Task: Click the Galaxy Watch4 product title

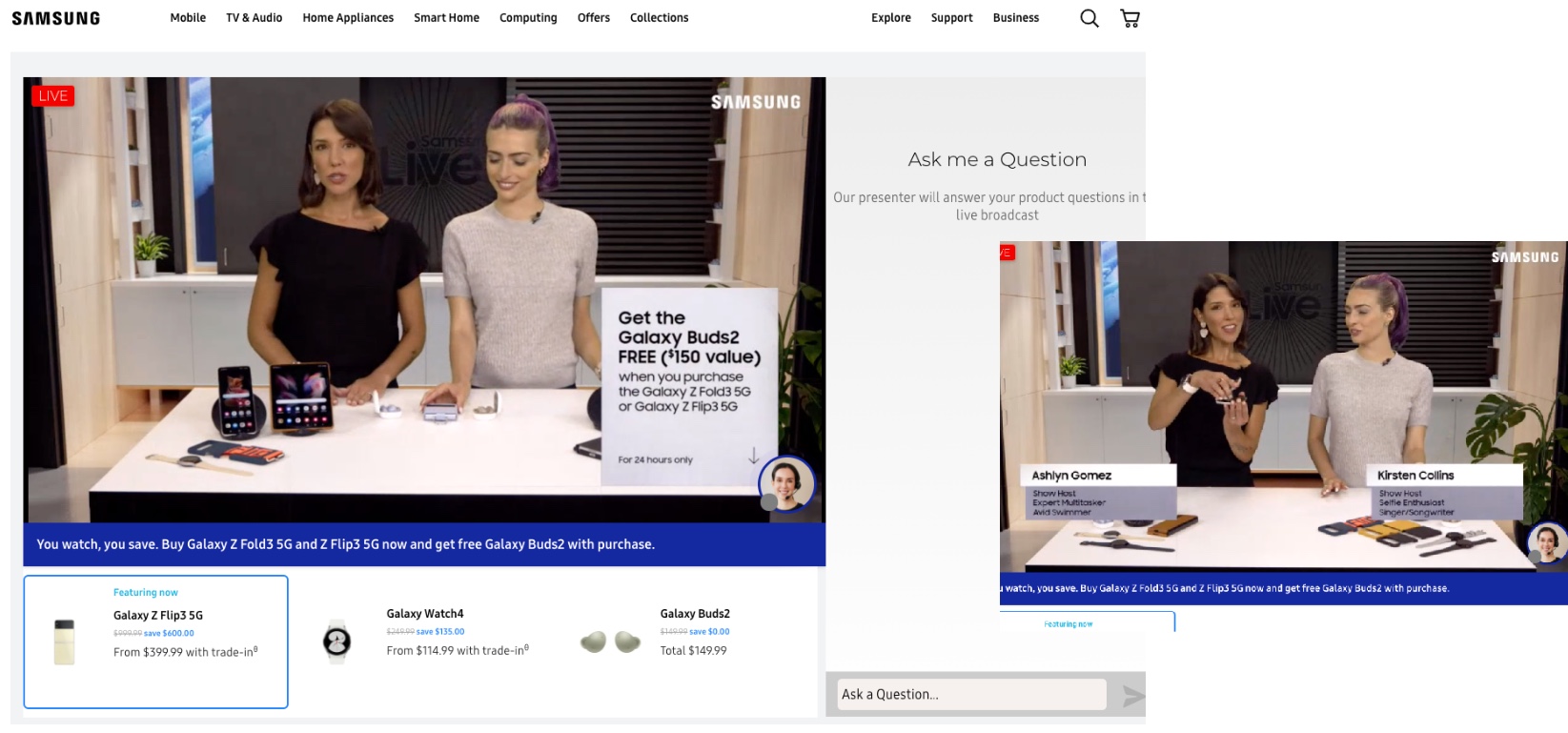Action: pos(425,614)
